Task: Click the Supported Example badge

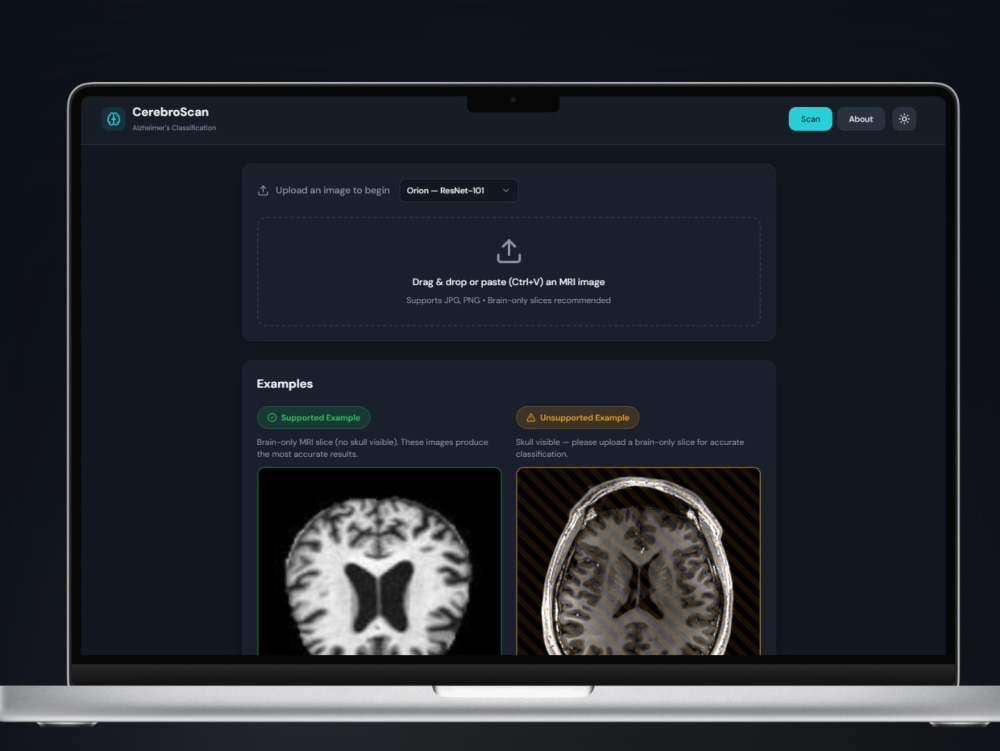Action: point(313,418)
